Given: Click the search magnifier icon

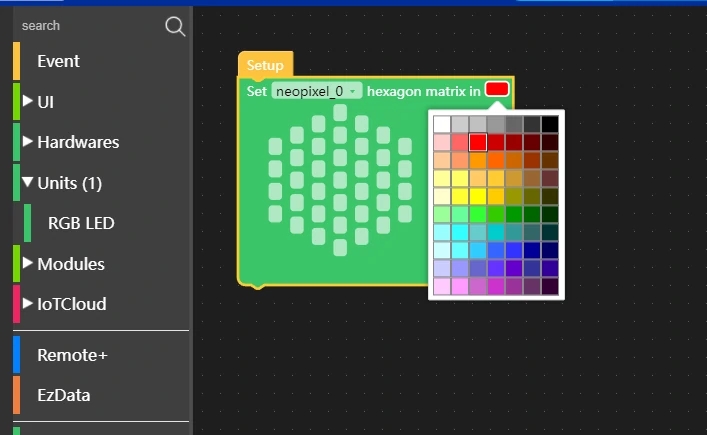Looking at the screenshot, I should click(x=175, y=26).
